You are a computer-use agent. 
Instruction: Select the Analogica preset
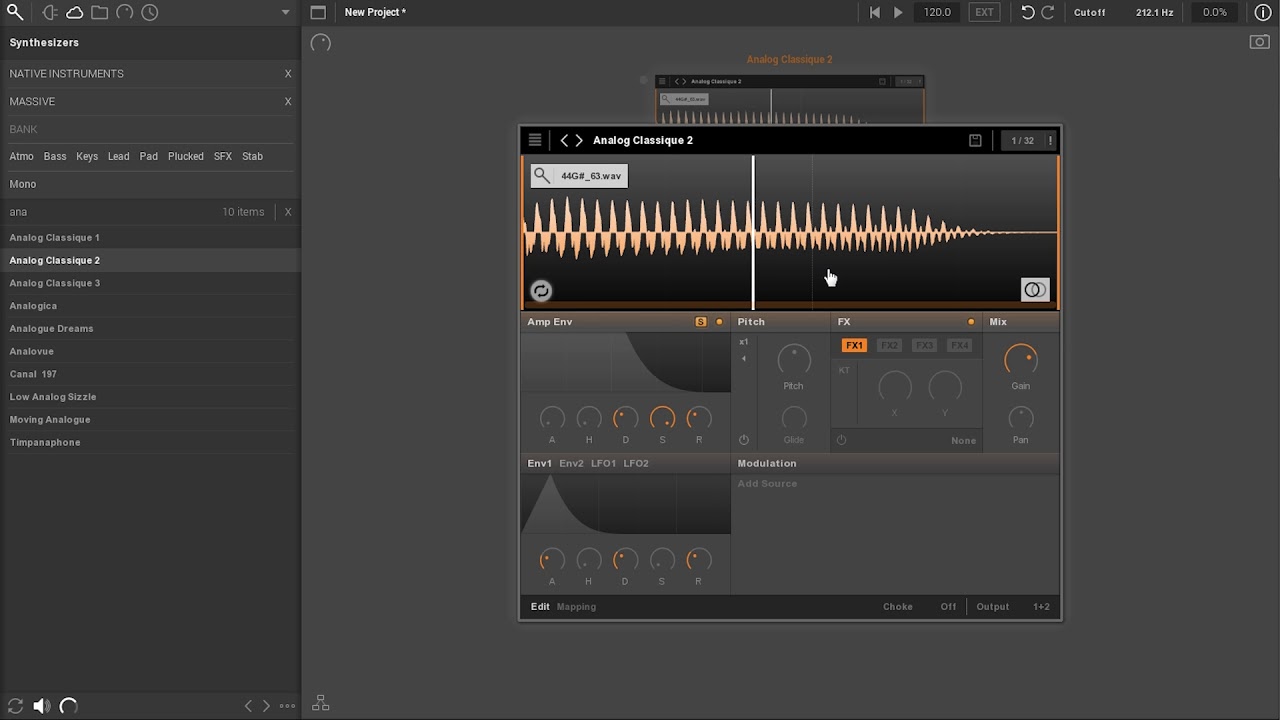click(x=150, y=306)
